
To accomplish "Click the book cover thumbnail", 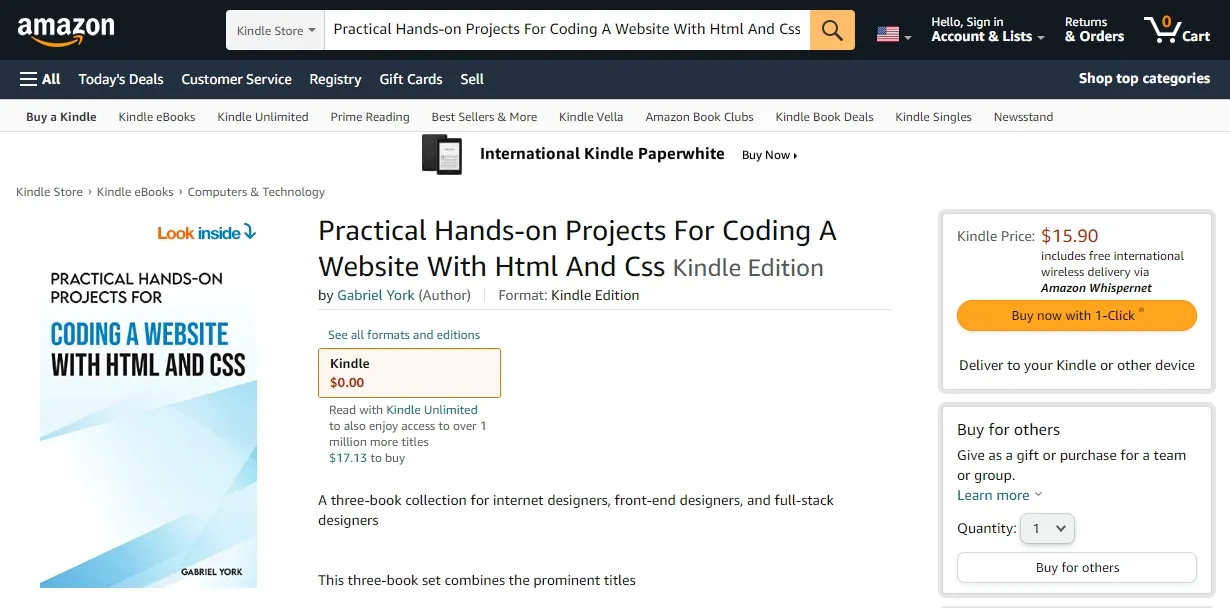I will (148, 420).
